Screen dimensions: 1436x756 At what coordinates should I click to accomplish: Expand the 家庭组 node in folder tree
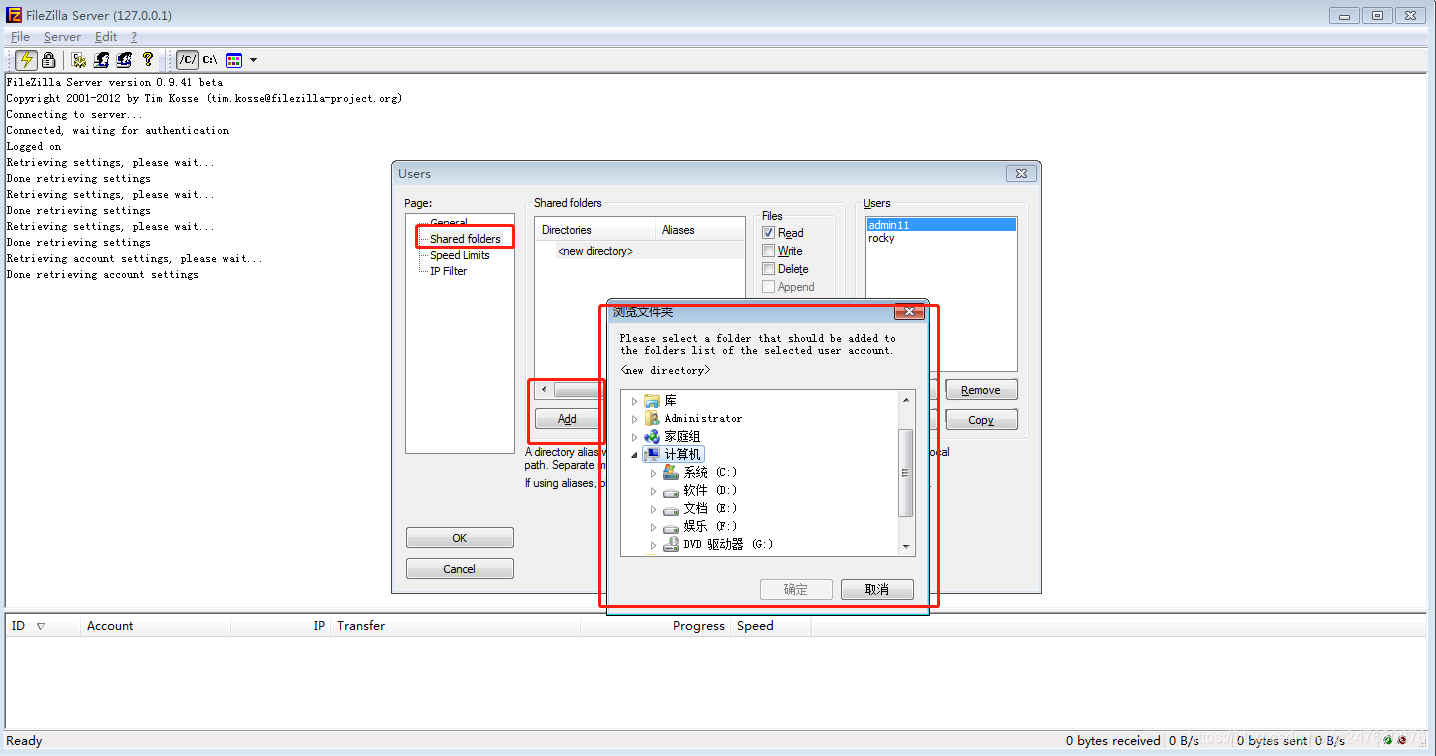click(634, 437)
